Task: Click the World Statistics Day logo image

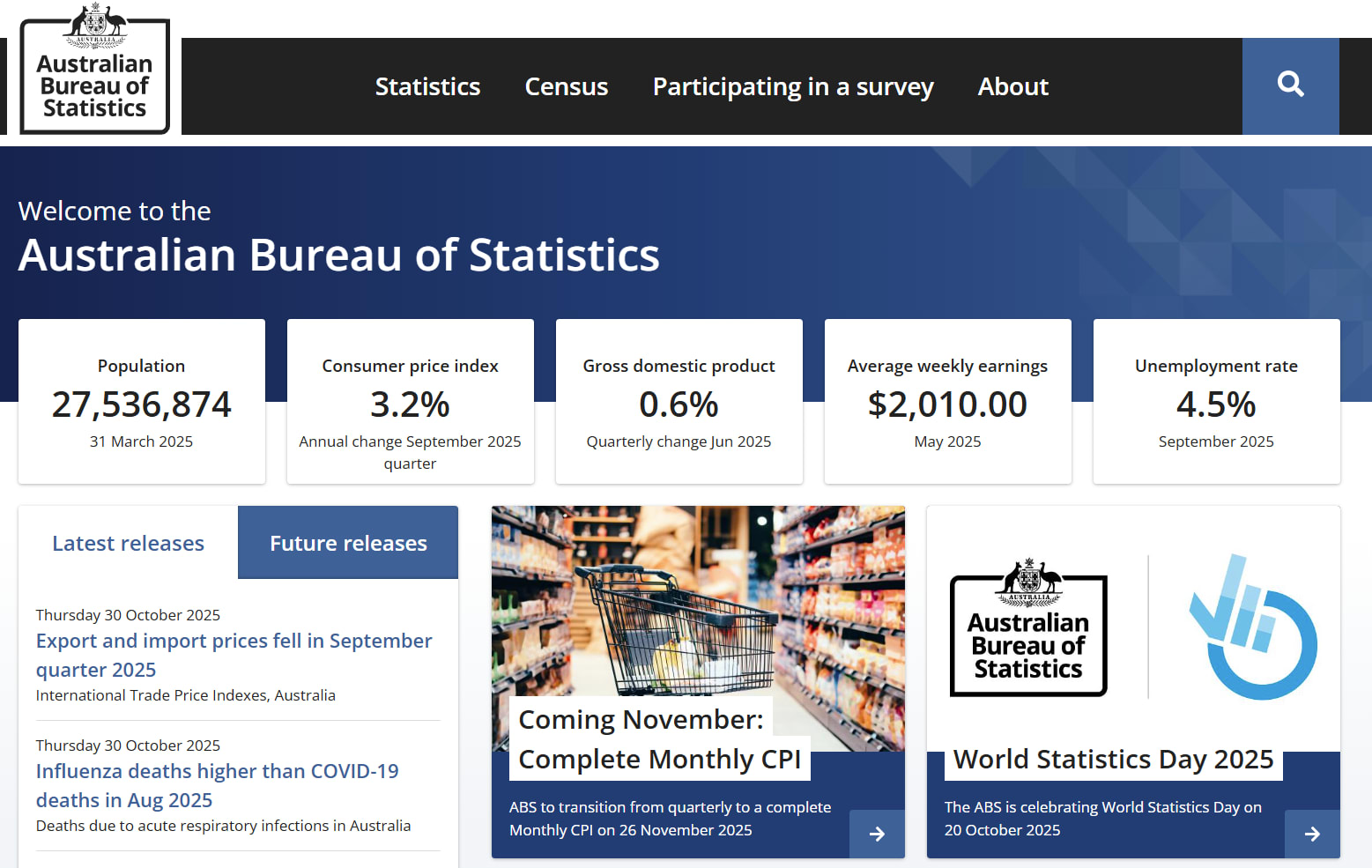Action: (x=1133, y=627)
